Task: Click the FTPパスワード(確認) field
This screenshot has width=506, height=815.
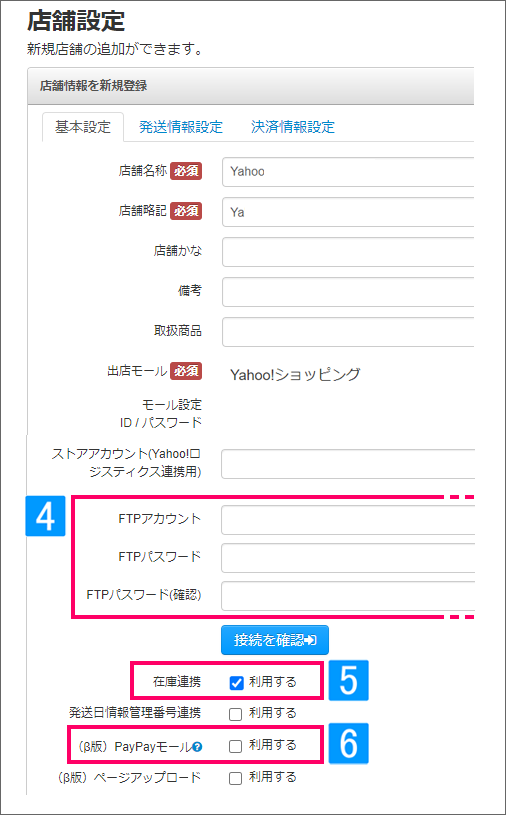Action: pos(348,596)
